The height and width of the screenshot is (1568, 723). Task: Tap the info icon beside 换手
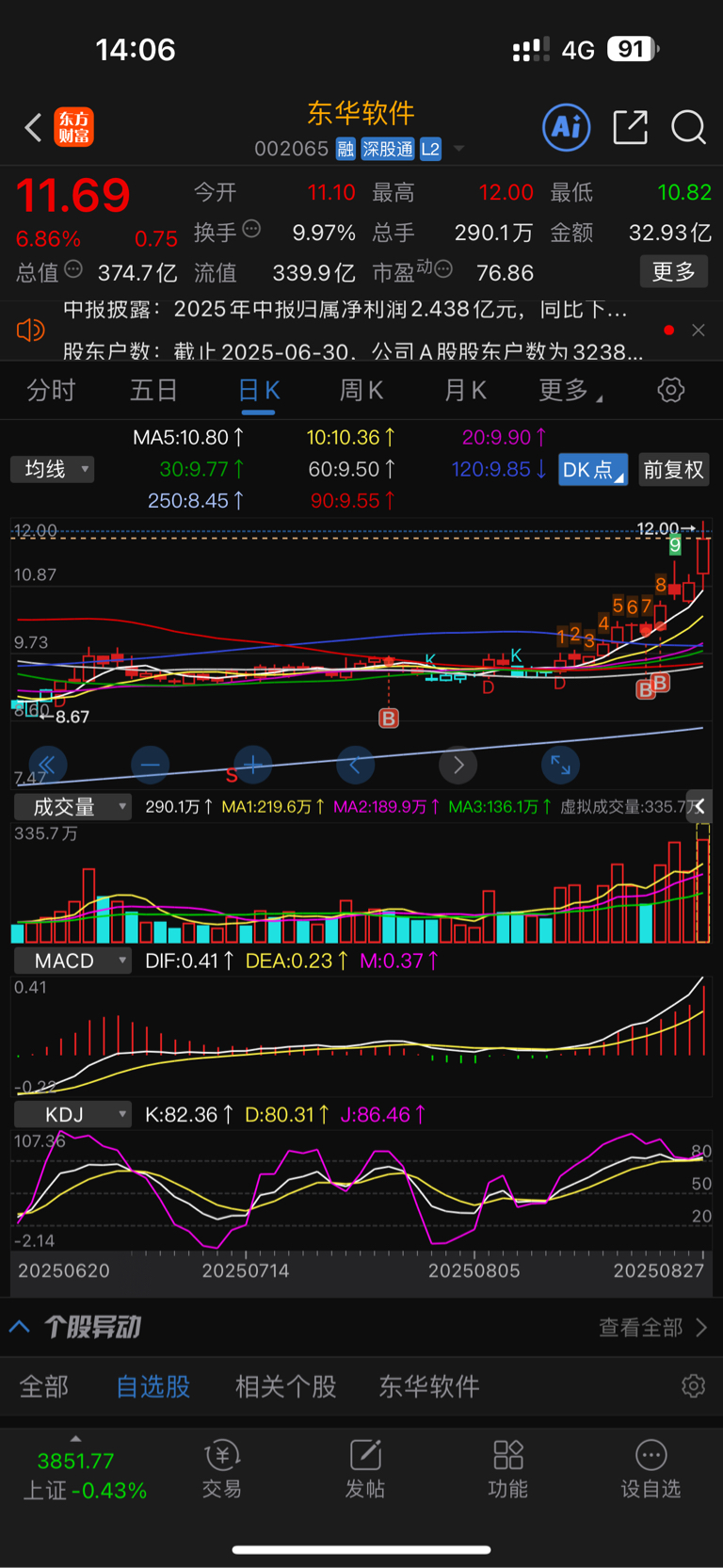251,228
